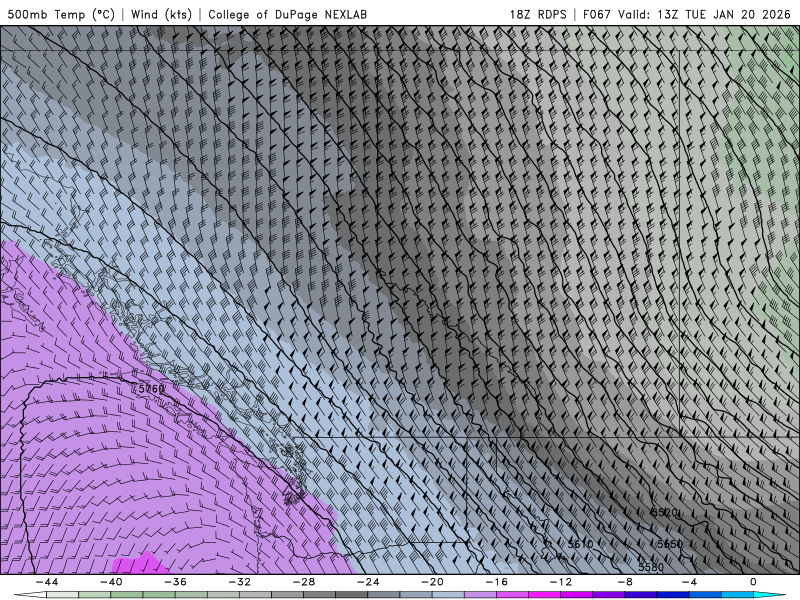Viewport: 800px width, 600px height.
Task: Click the -16 color scale label
Action: coord(496,582)
